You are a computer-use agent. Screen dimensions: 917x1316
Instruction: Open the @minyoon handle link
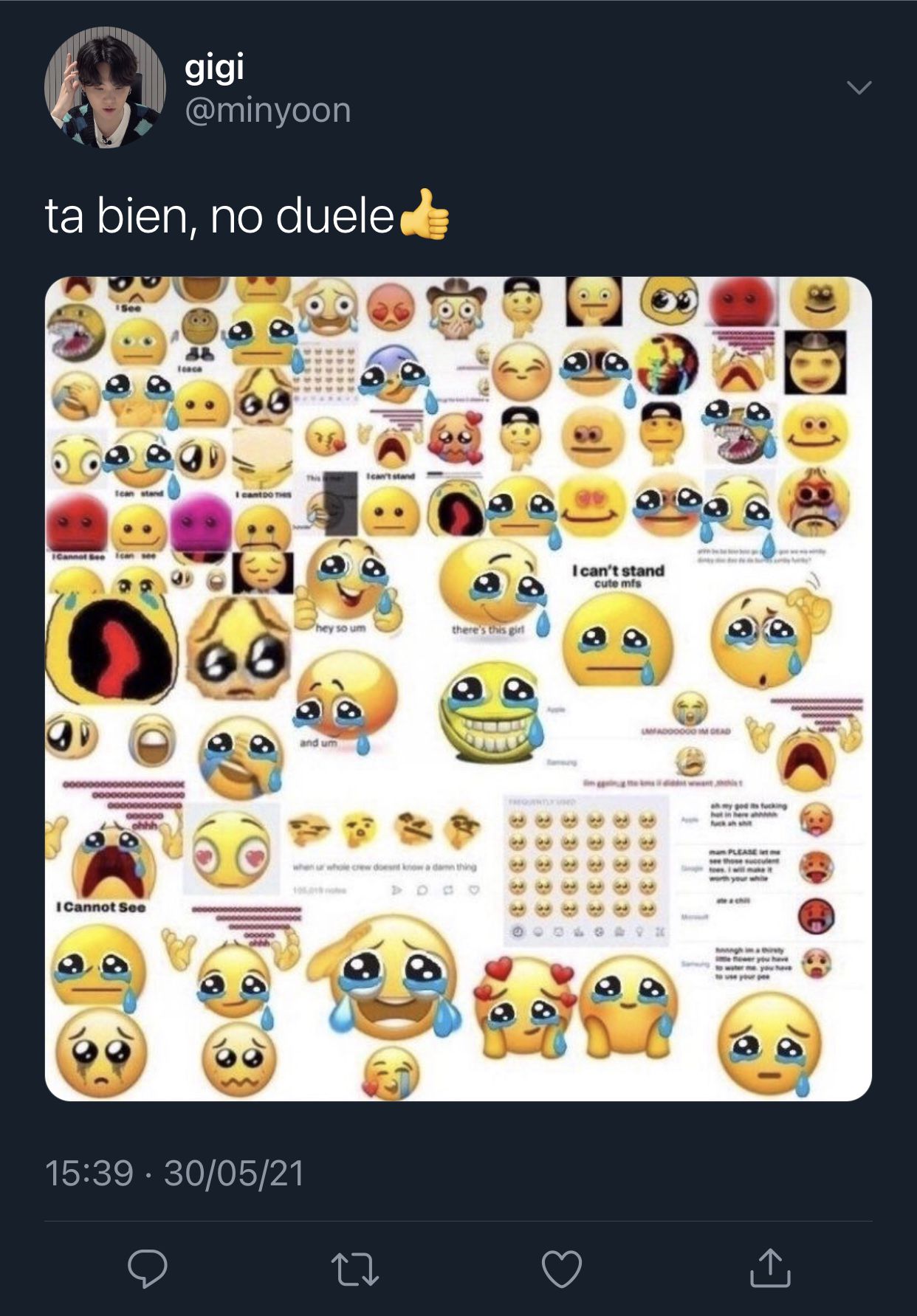[x=268, y=111]
